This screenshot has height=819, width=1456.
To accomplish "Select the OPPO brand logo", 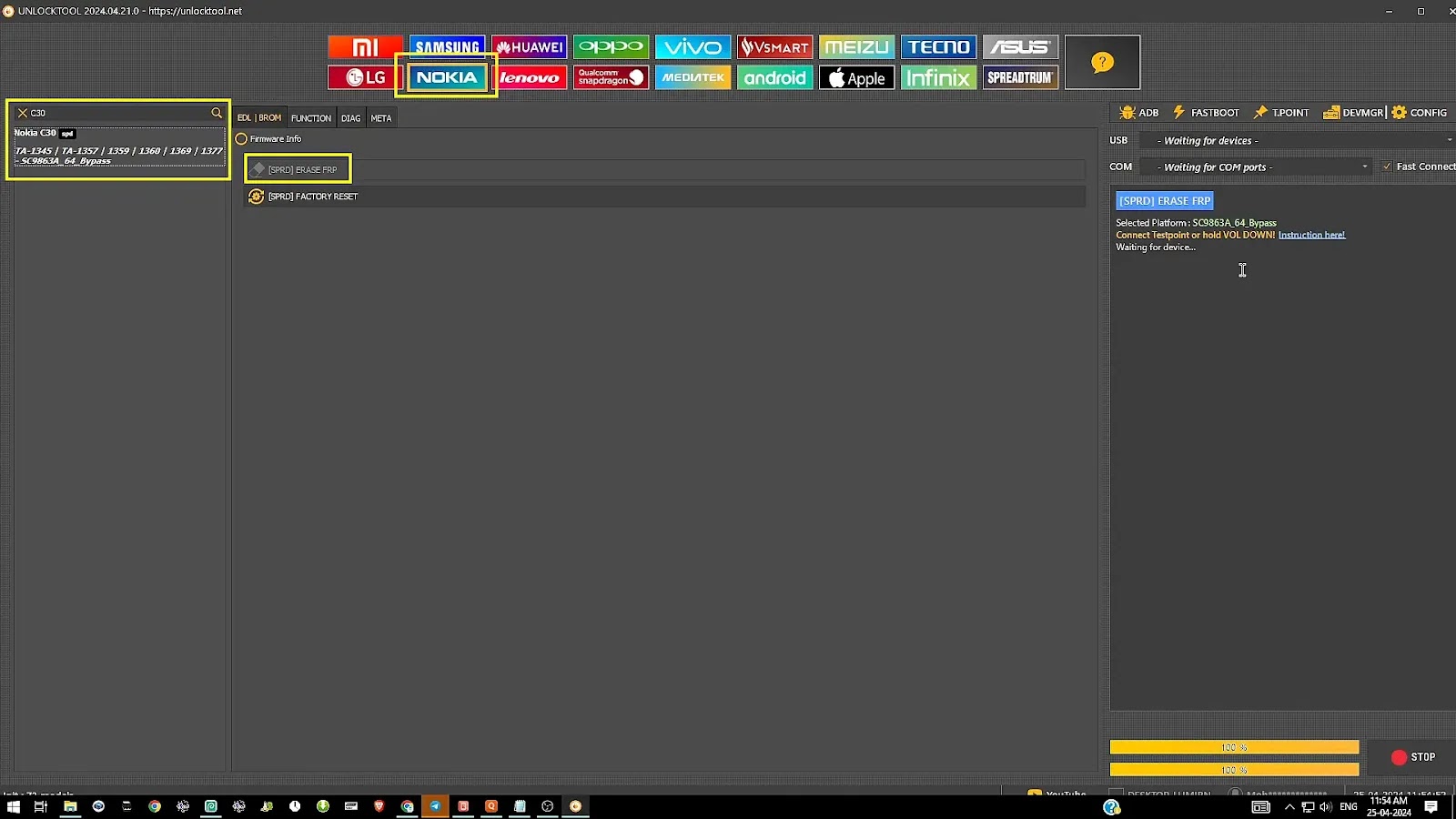I will tap(611, 46).
